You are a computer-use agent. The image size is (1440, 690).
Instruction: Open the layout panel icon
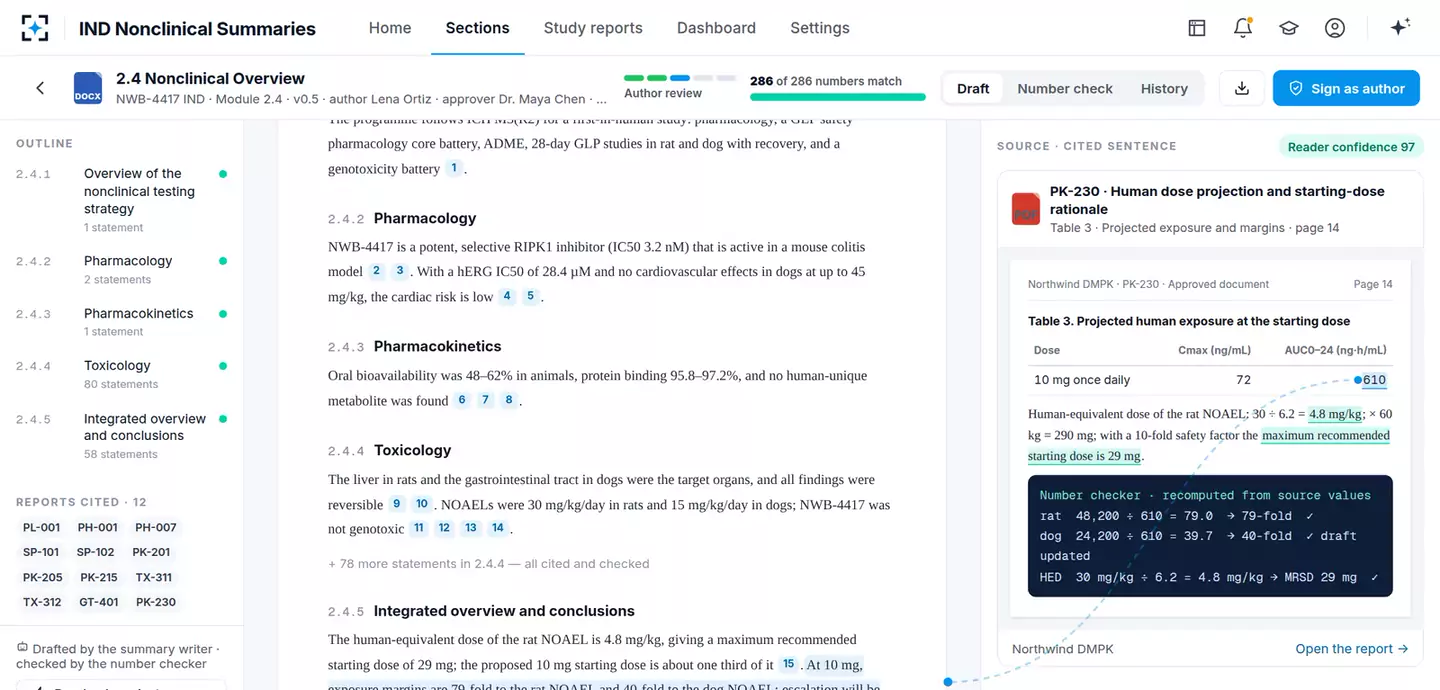[1197, 28]
